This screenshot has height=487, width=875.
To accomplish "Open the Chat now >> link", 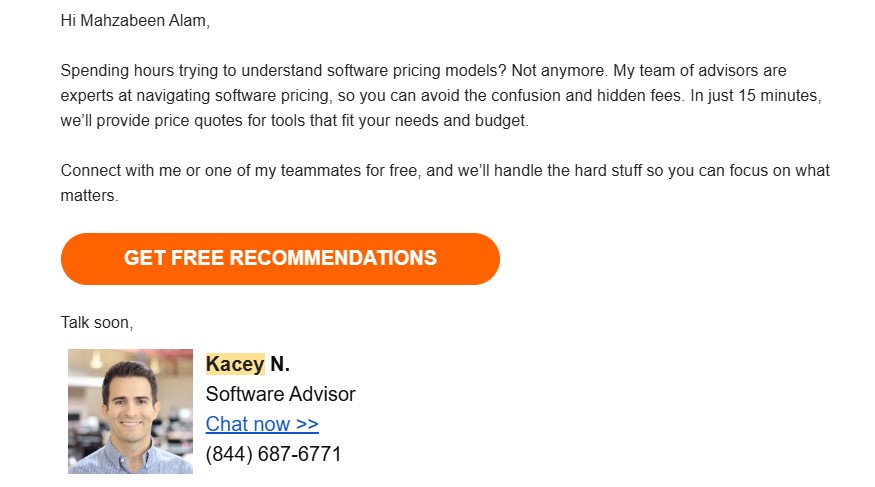I will click(x=262, y=424).
